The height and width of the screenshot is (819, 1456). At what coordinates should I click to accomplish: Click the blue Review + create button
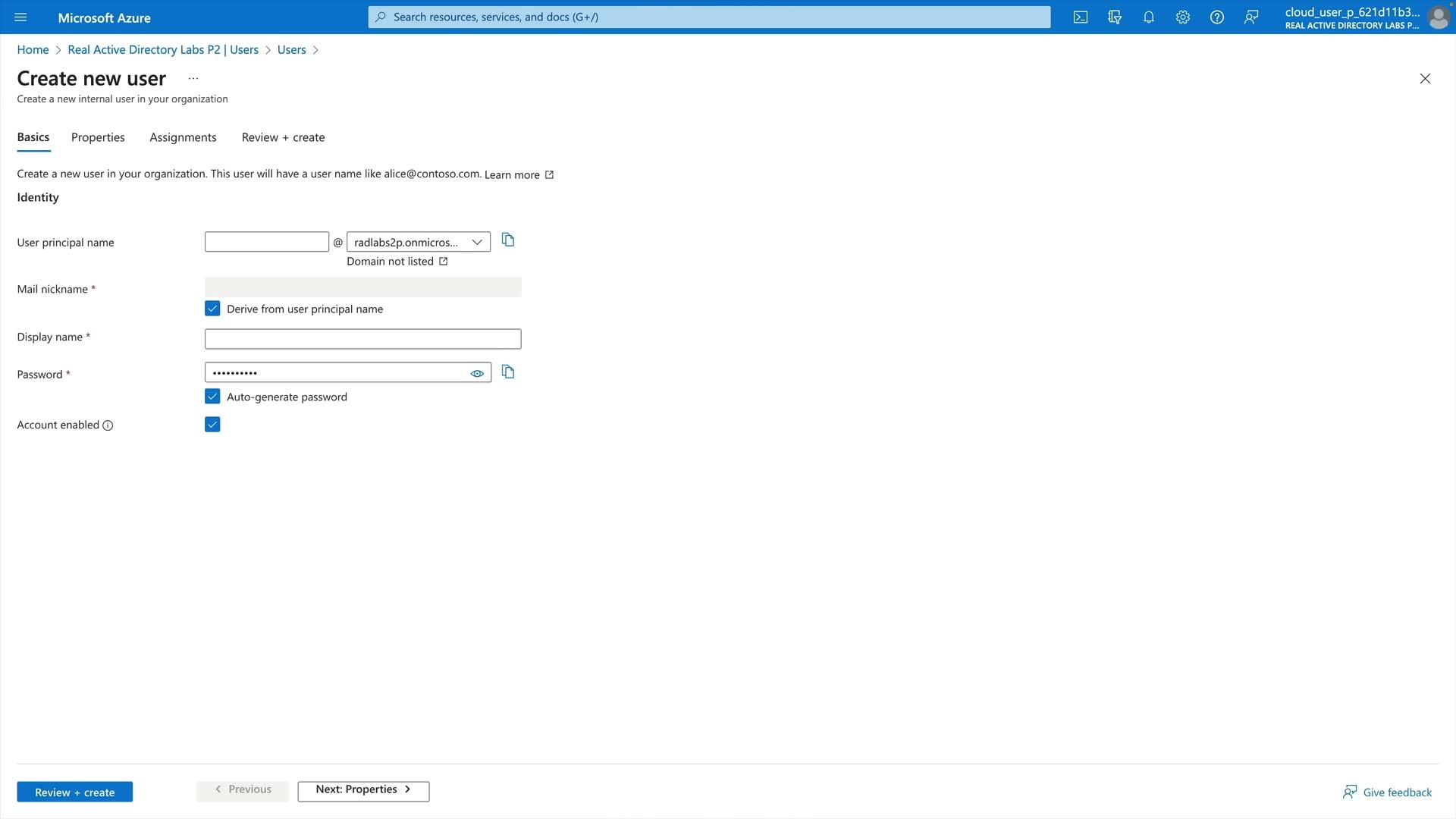[75, 792]
